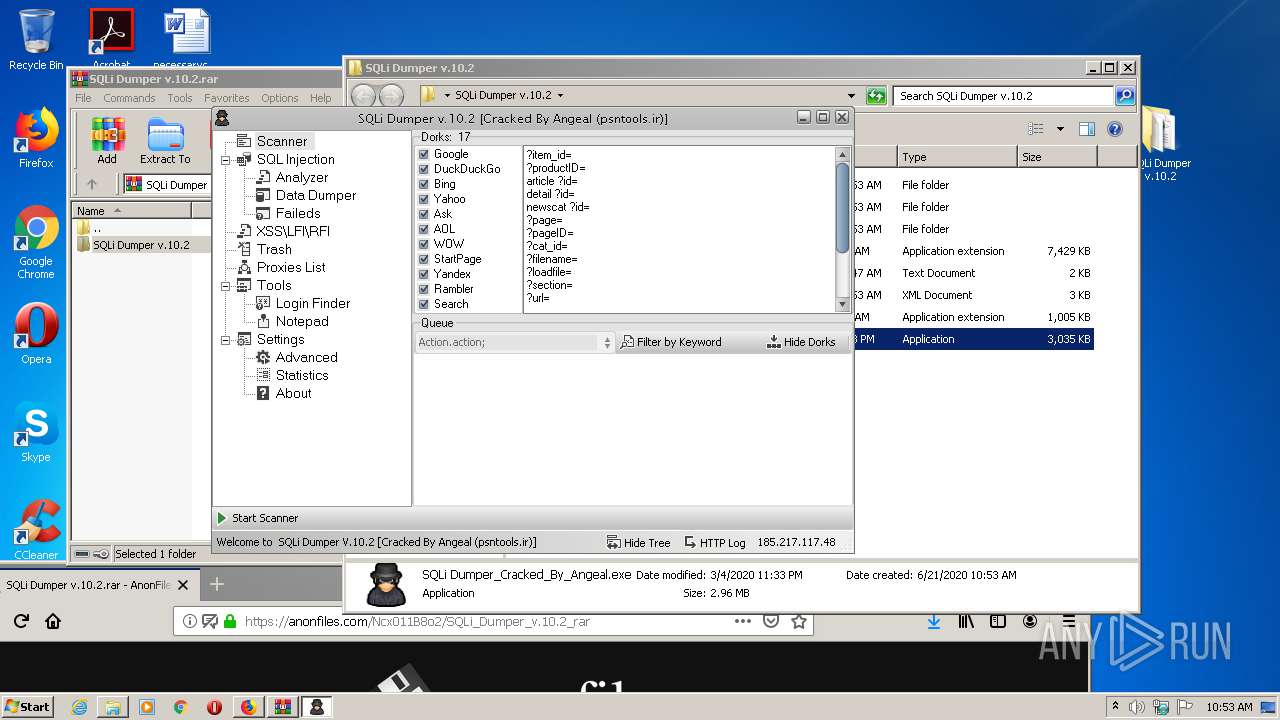Toggle the Google search engine checkbox
Viewport: 1280px width, 720px height.
tap(424, 154)
